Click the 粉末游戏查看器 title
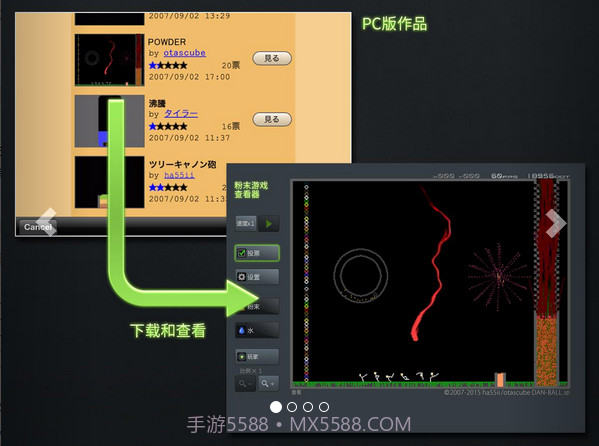This screenshot has height=446, width=599. (251, 190)
